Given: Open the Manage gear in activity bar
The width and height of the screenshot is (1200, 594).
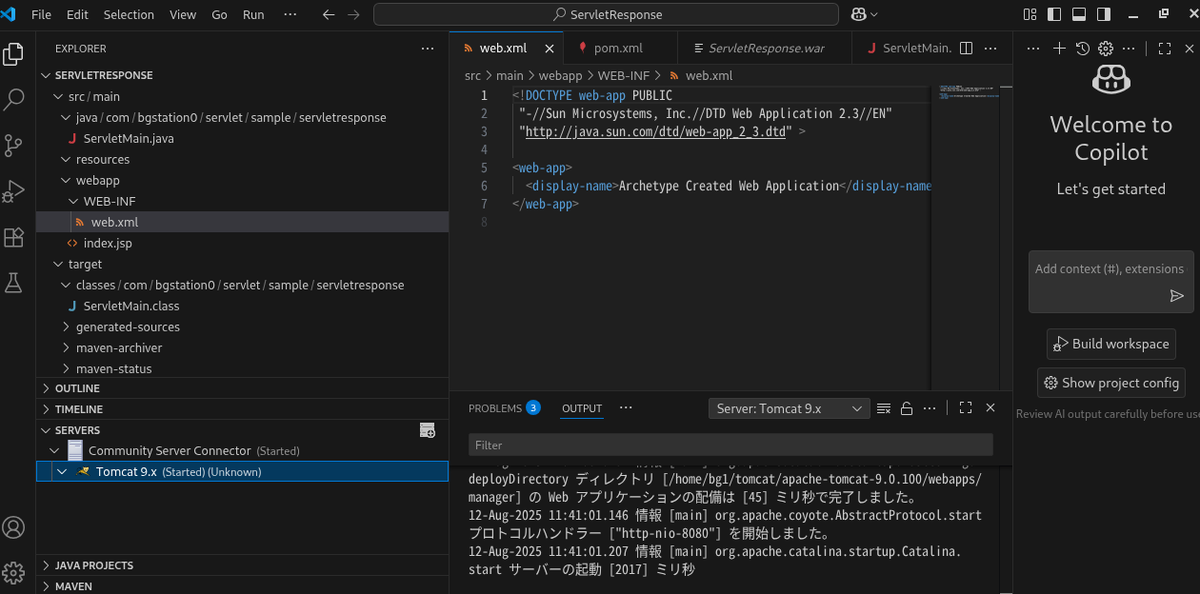Looking at the screenshot, I should pos(14,572).
